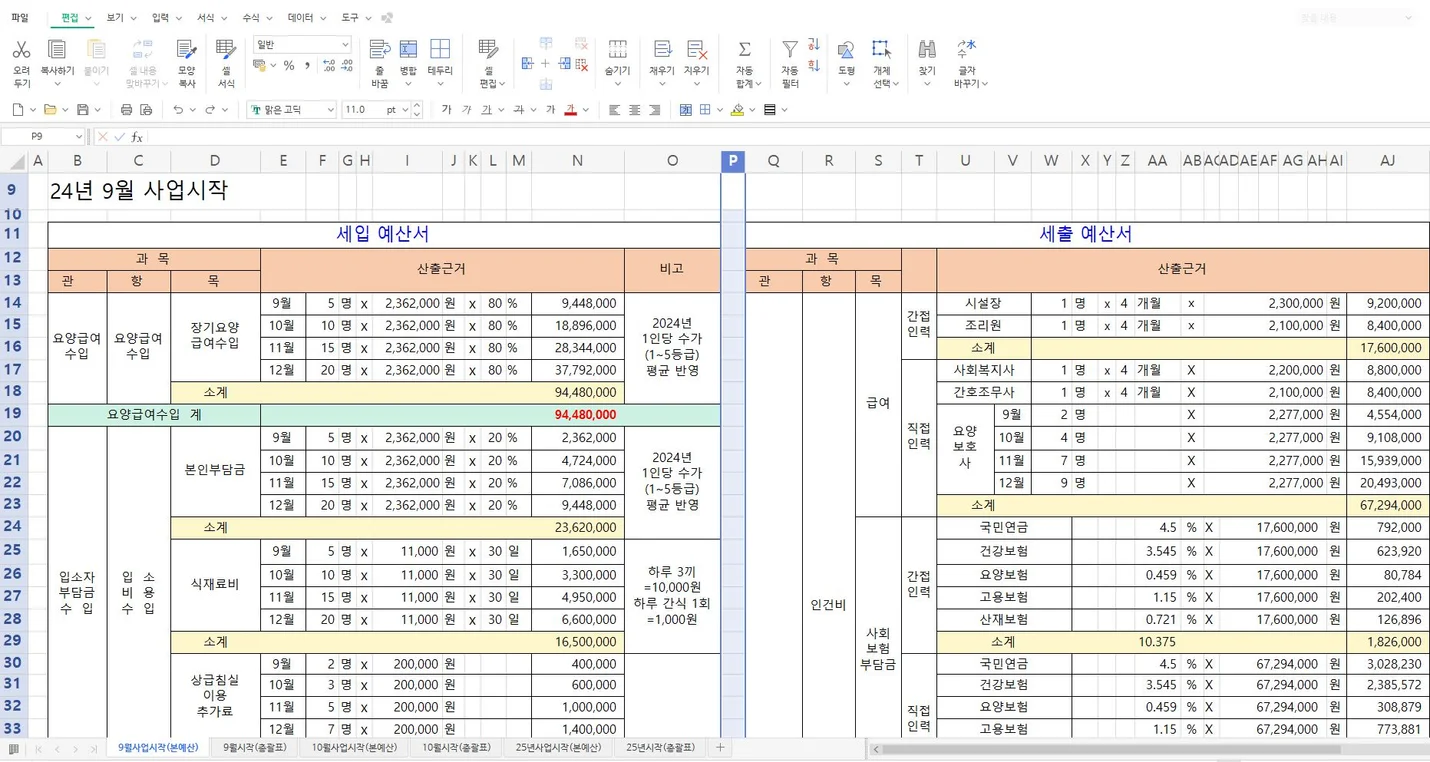Viewport: 1430px width, 762px height.
Task: Toggle left text alignment
Action: click(x=614, y=110)
